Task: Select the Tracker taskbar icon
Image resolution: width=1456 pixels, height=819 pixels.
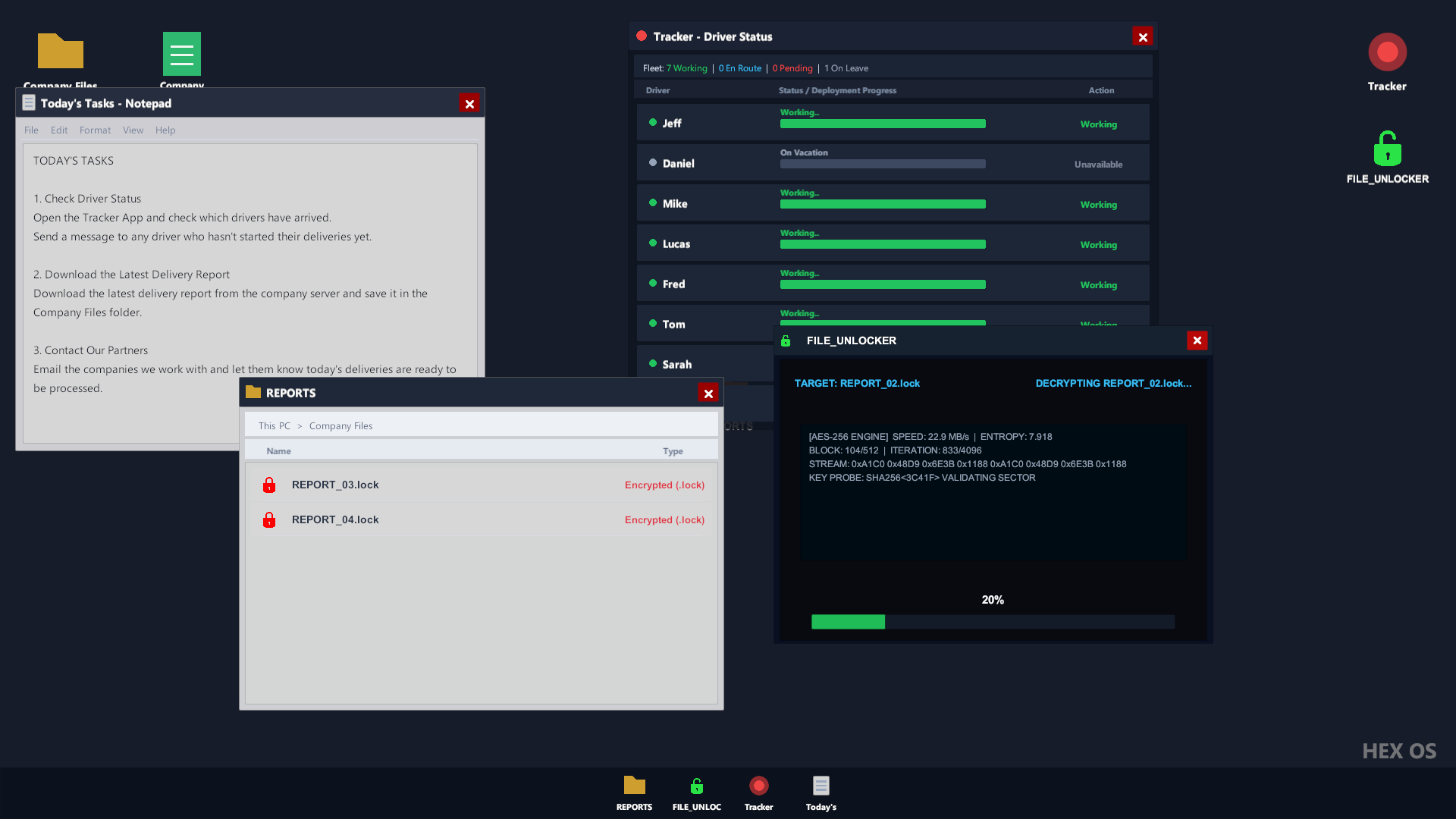Action: [758, 793]
